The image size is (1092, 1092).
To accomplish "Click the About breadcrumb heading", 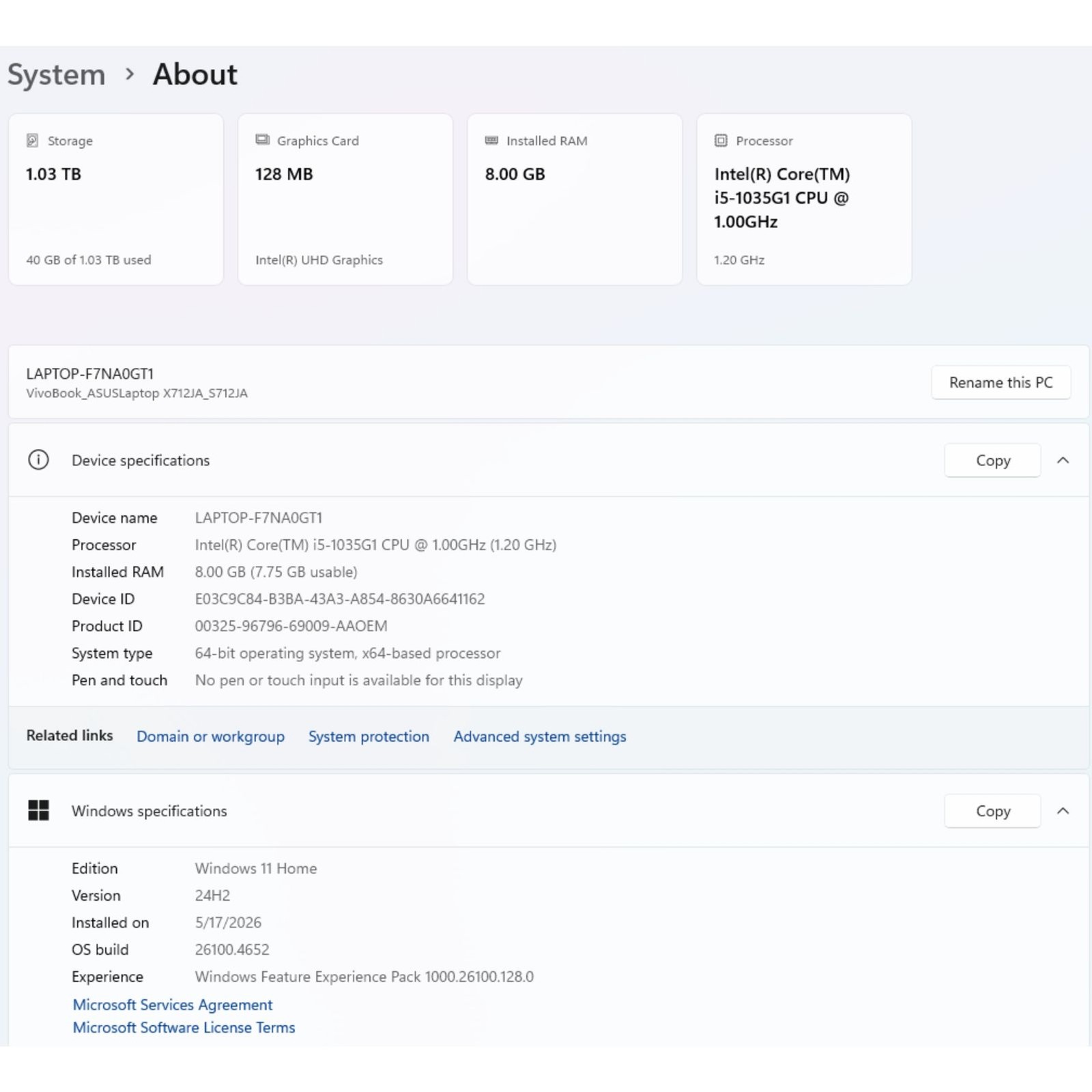I will point(195,74).
